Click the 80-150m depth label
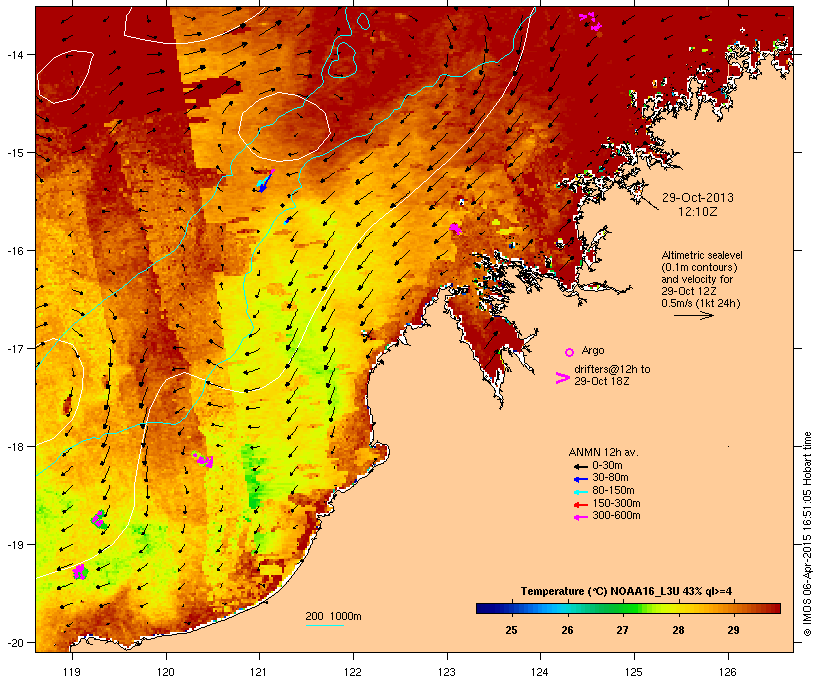This screenshot has width=820, height=680. pos(613,491)
